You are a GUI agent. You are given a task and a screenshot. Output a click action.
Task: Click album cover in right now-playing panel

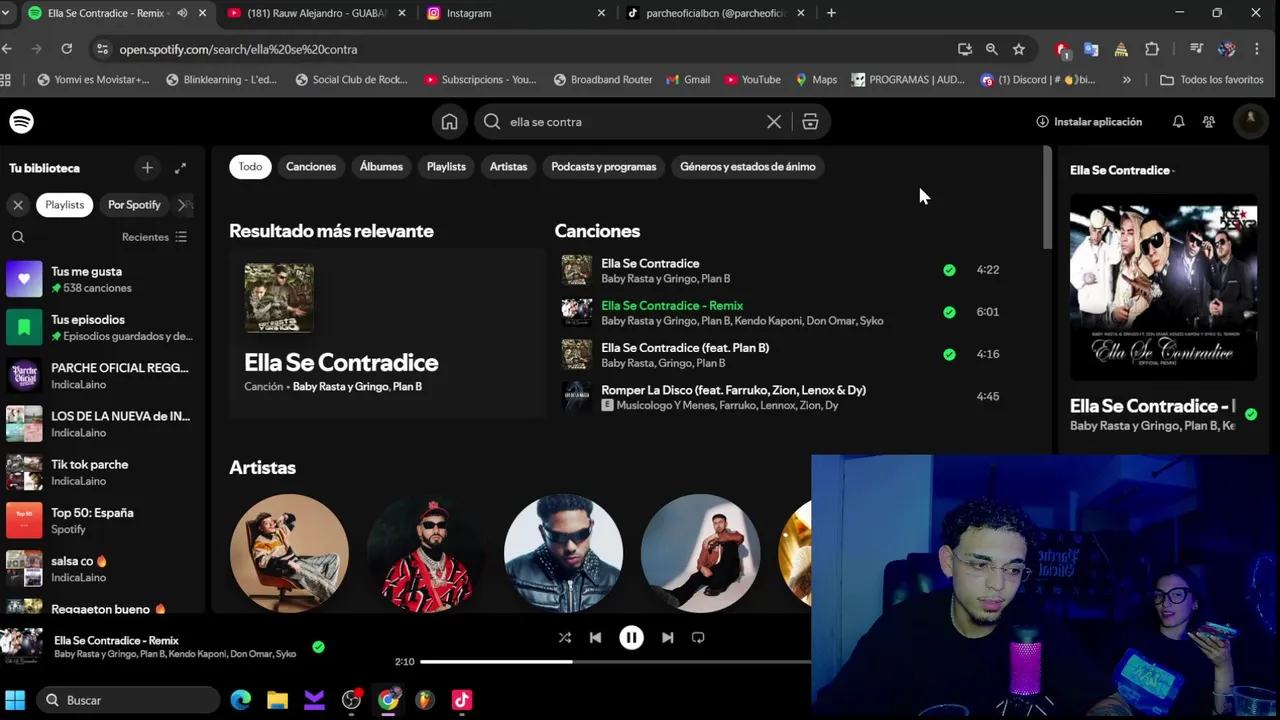[x=1163, y=288]
